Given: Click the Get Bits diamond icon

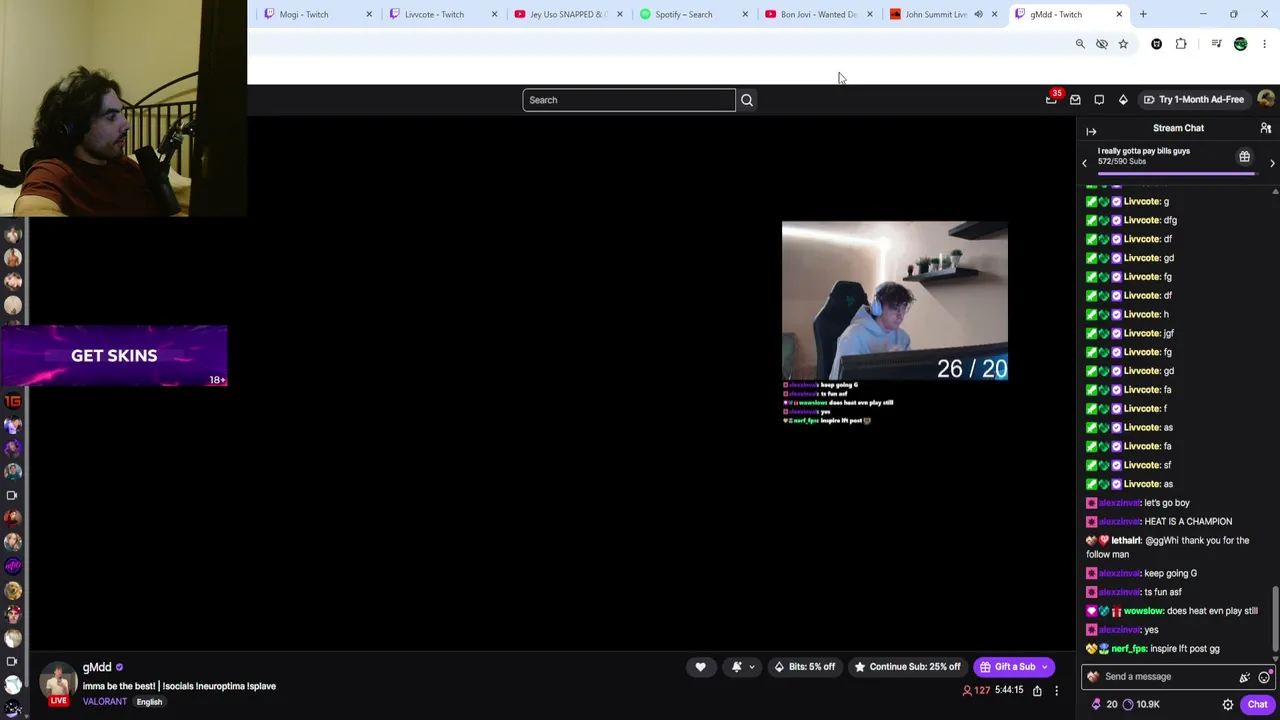Looking at the screenshot, I should [1123, 100].
